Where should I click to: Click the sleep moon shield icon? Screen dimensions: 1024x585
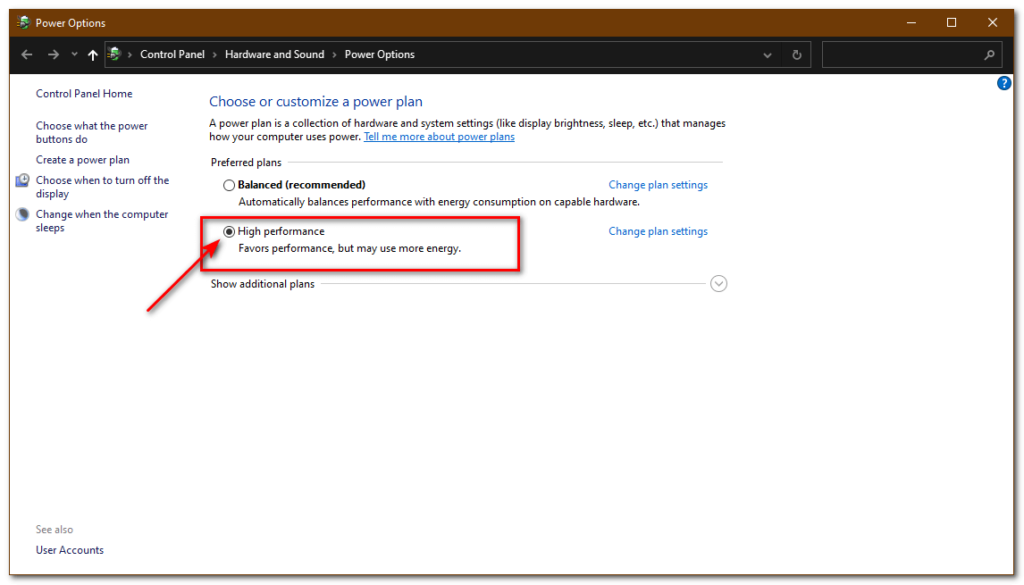pos(23,214)
